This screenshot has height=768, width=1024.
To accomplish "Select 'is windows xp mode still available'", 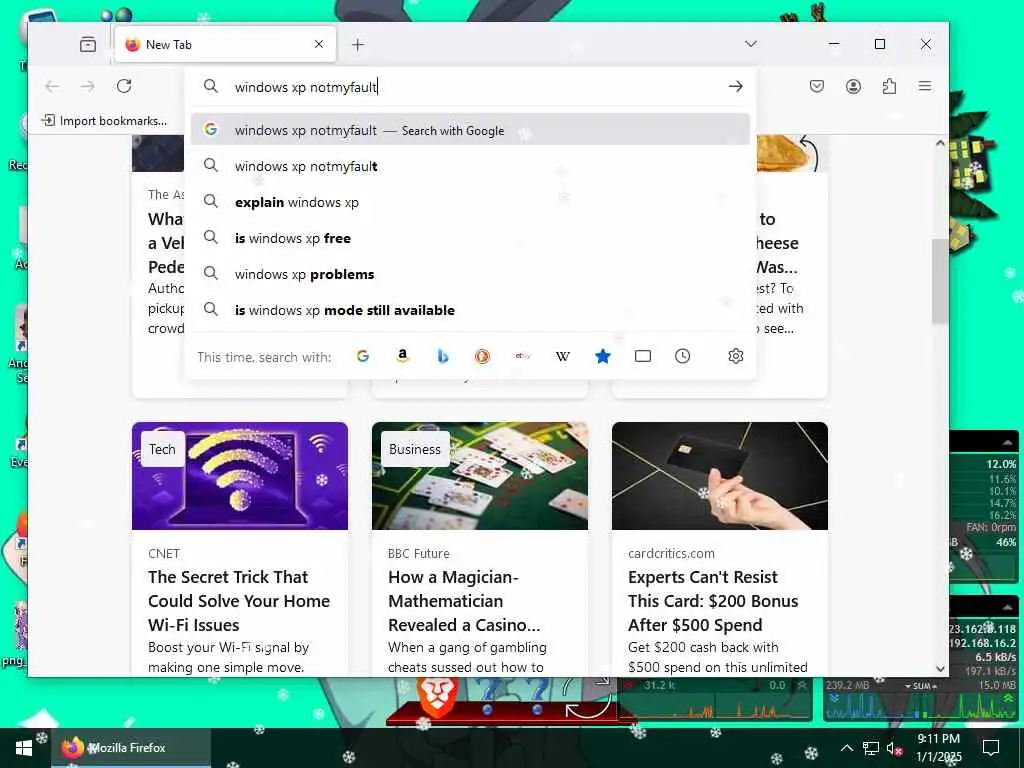I will tap(470, 310).
